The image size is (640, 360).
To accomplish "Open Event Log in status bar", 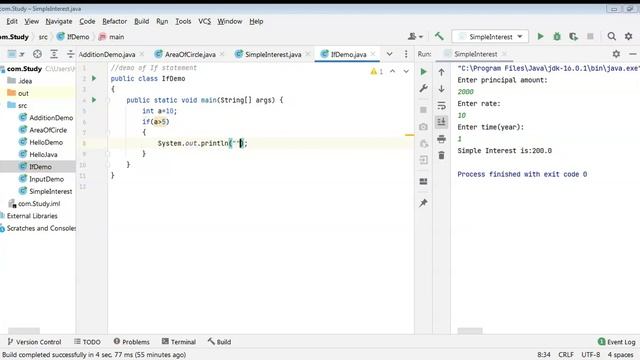I will click(x=616, y=342).
